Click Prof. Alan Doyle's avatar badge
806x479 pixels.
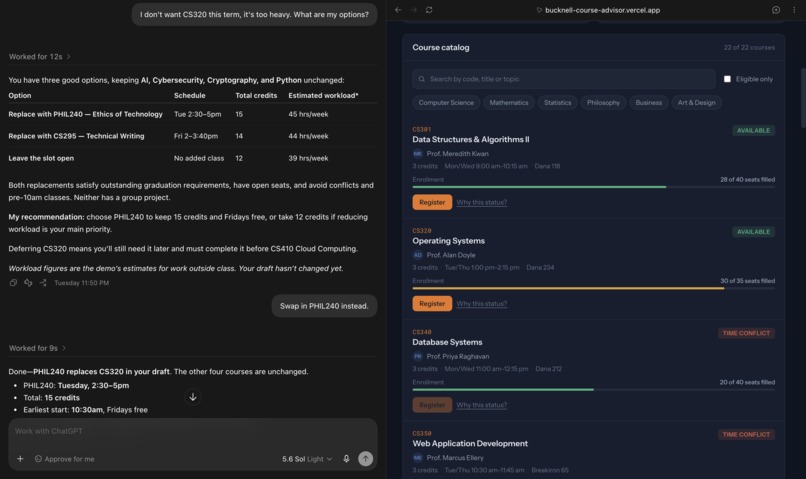(x=417, y=255)
